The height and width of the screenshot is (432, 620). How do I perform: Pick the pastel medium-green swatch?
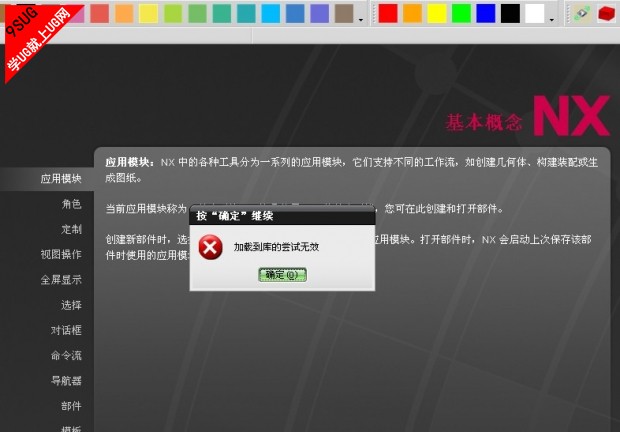[197, 13]
